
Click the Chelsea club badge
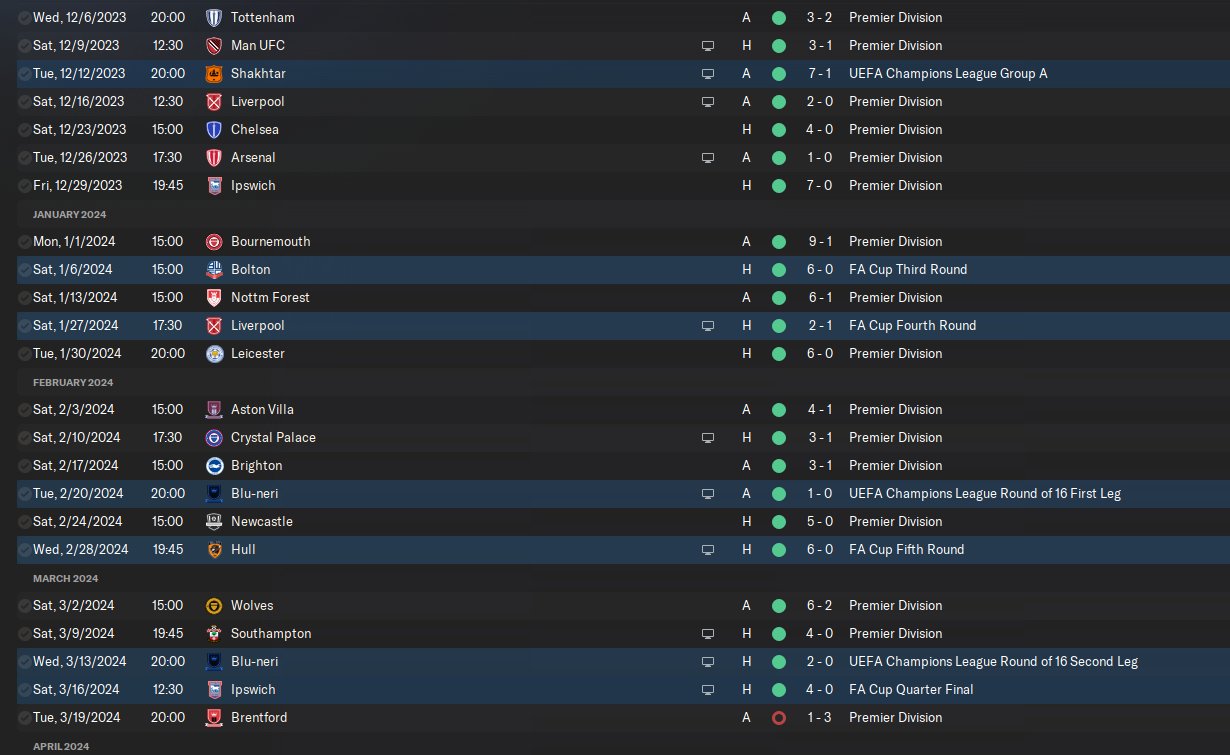point(213,129)
